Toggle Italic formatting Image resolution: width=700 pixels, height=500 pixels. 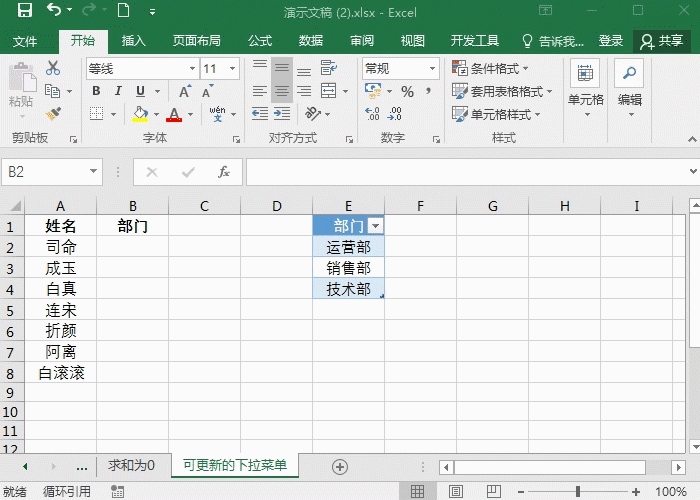(x=118, y=91)
